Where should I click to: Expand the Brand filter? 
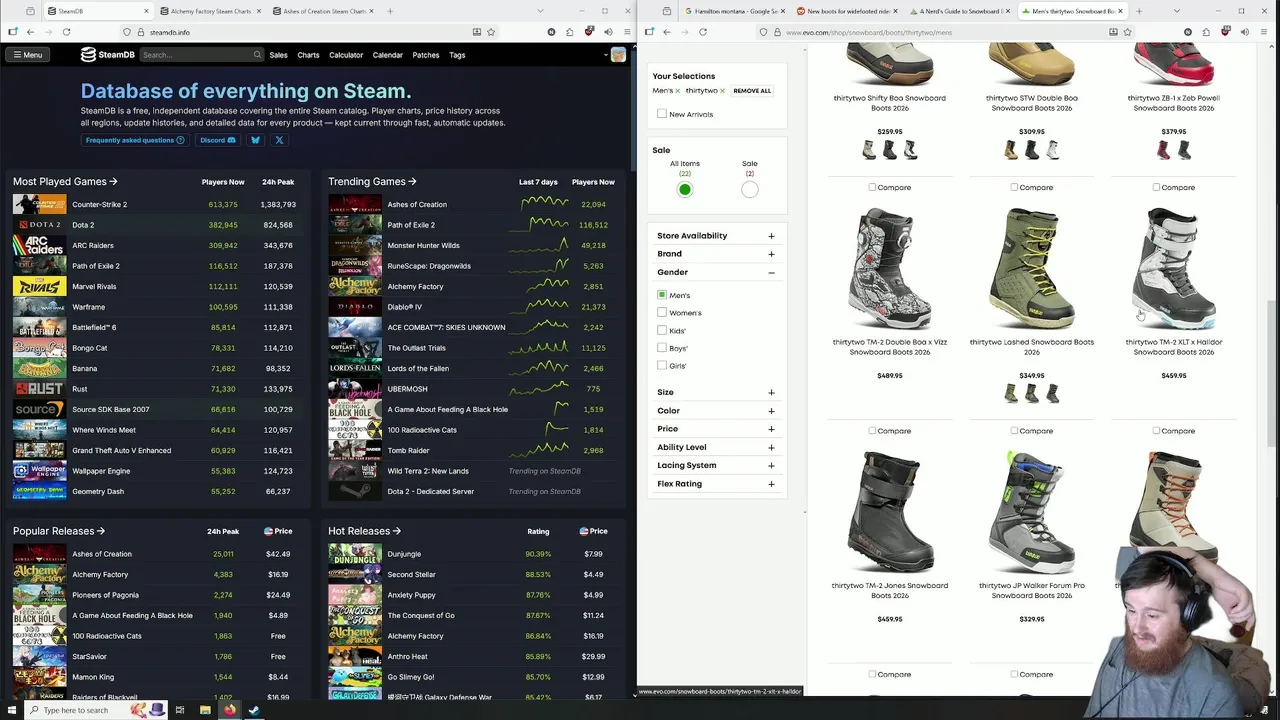pyautogui.click(x=771, y=254)
